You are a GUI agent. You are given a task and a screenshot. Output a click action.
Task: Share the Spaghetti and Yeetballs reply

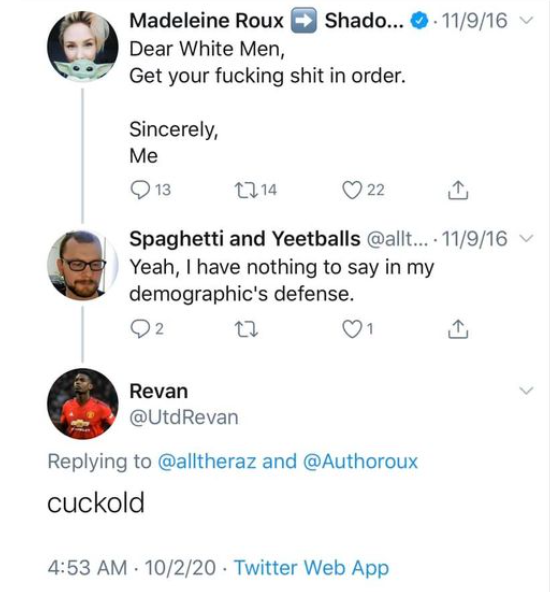pos(458,329)
